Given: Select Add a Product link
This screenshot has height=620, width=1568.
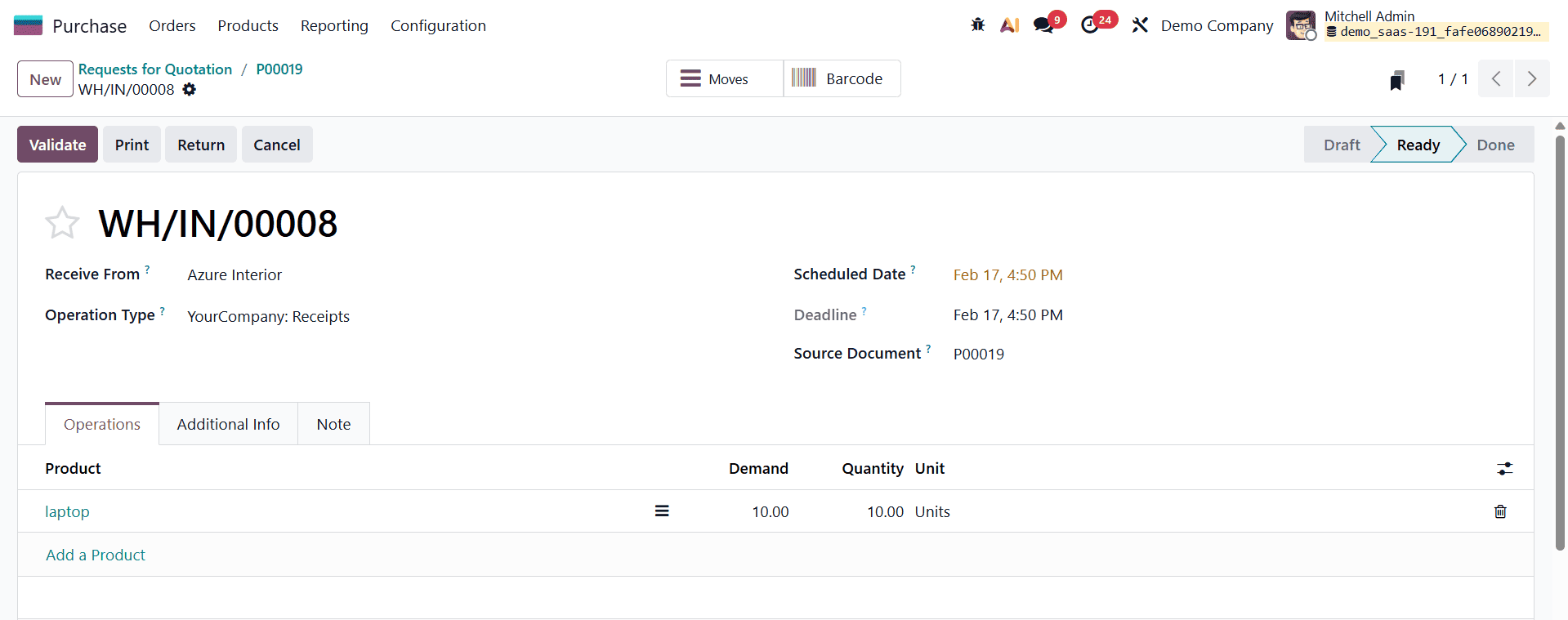Looking at the screenshot, I should pyautogui.click(x=95, y=555).
